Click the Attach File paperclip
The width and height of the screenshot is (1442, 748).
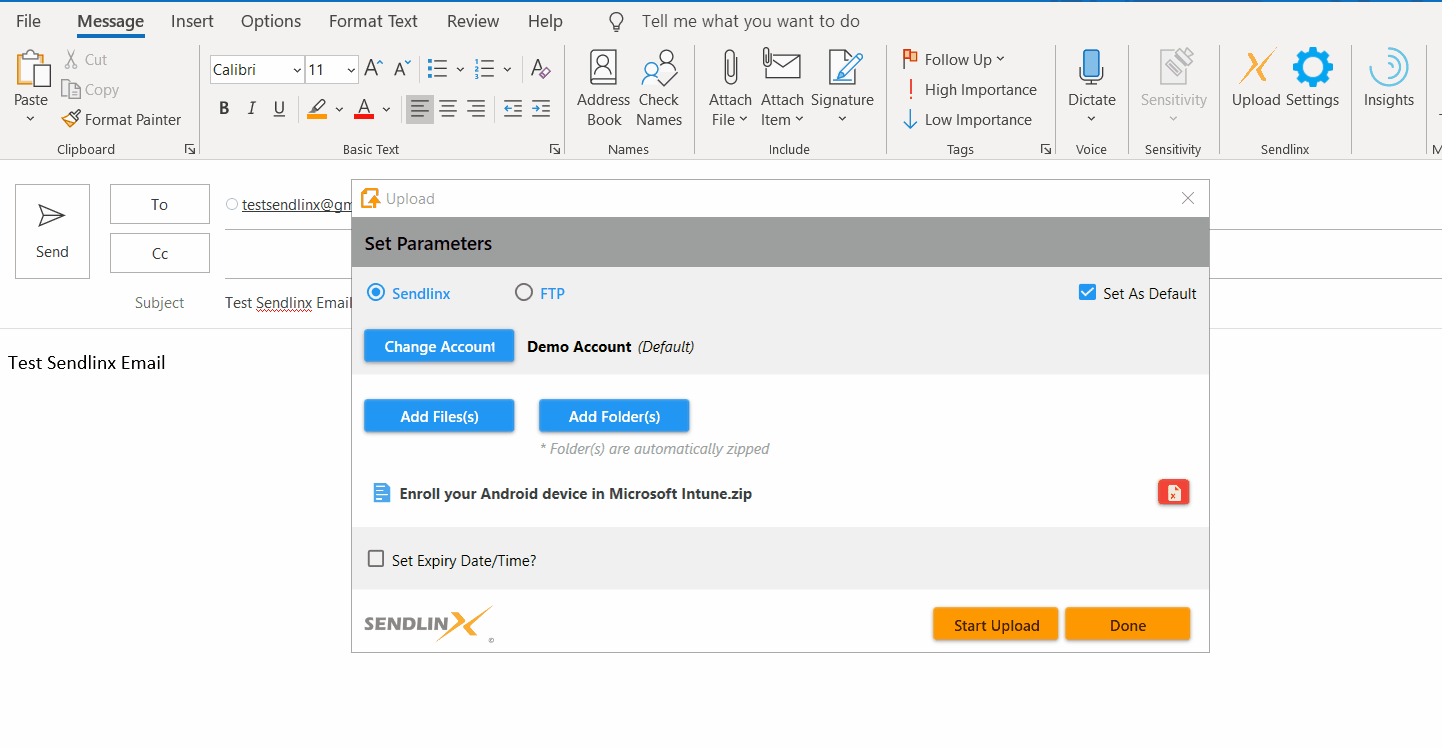730,68
